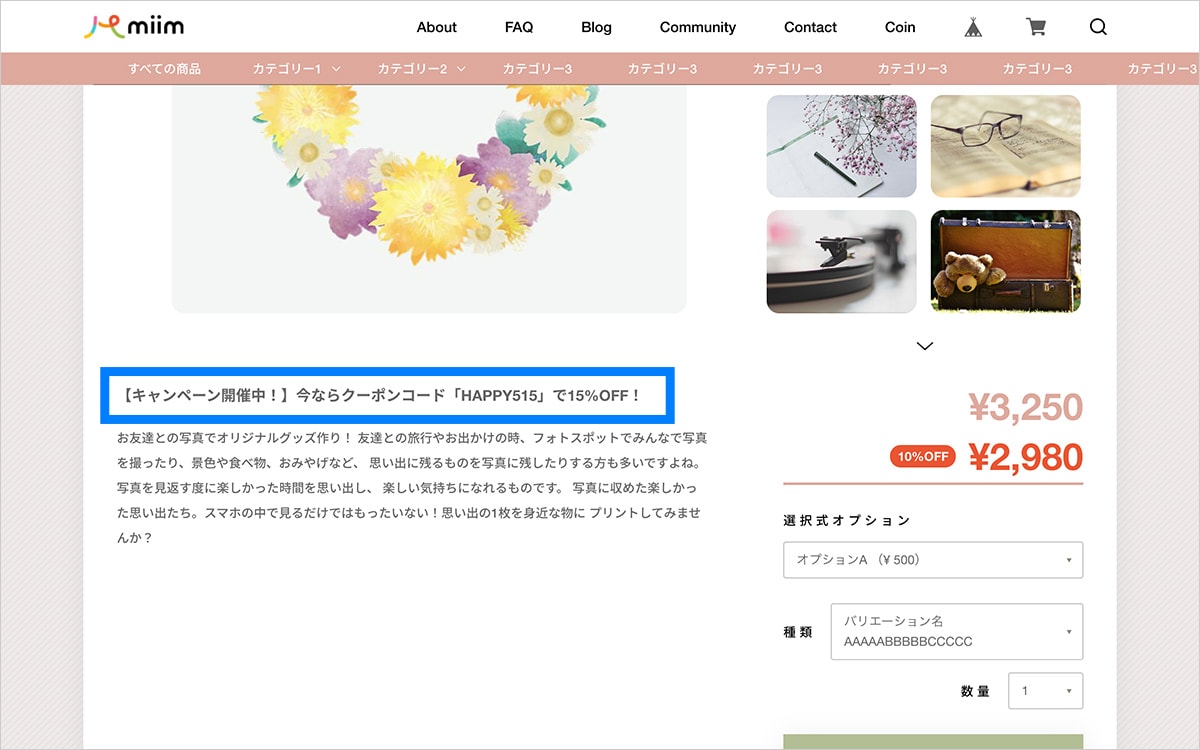1200x750 pixels.
Task: Go to the Blog
Action: tap(596, 27)
